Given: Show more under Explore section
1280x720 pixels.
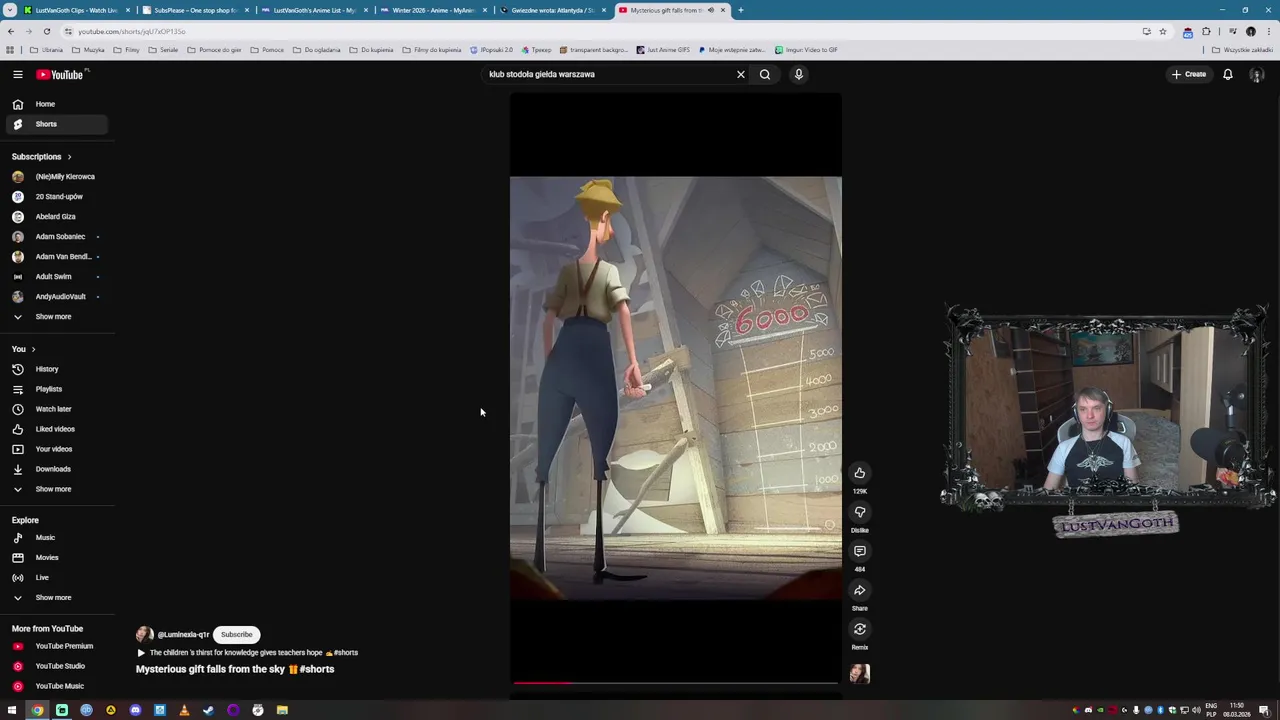Looking at the screenshot, I should [55, 598].
